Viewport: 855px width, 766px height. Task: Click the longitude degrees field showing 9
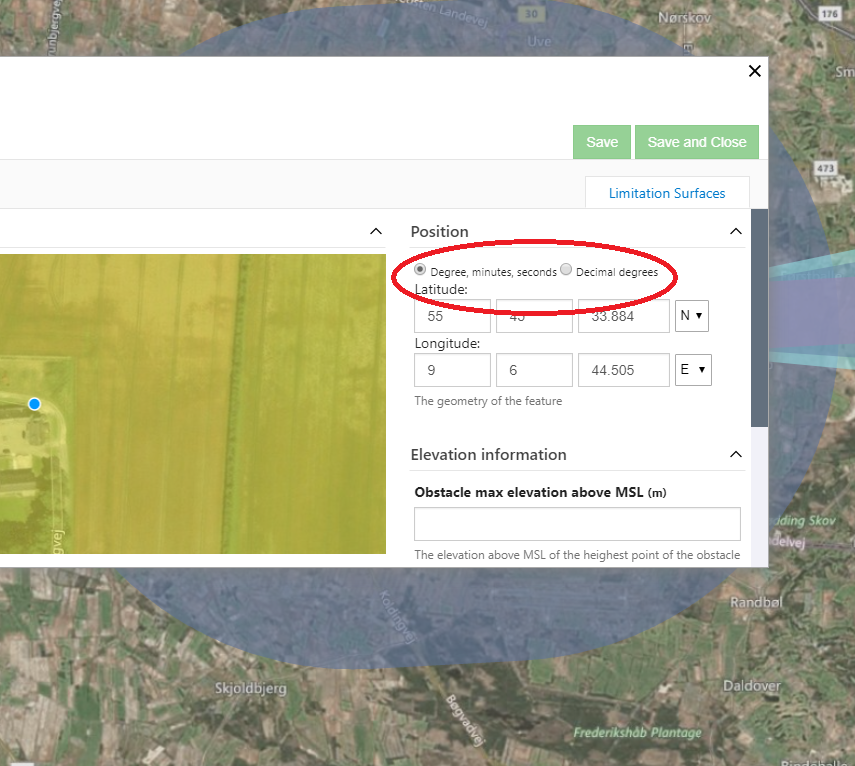pyautogui.click(x=452, y=369)
